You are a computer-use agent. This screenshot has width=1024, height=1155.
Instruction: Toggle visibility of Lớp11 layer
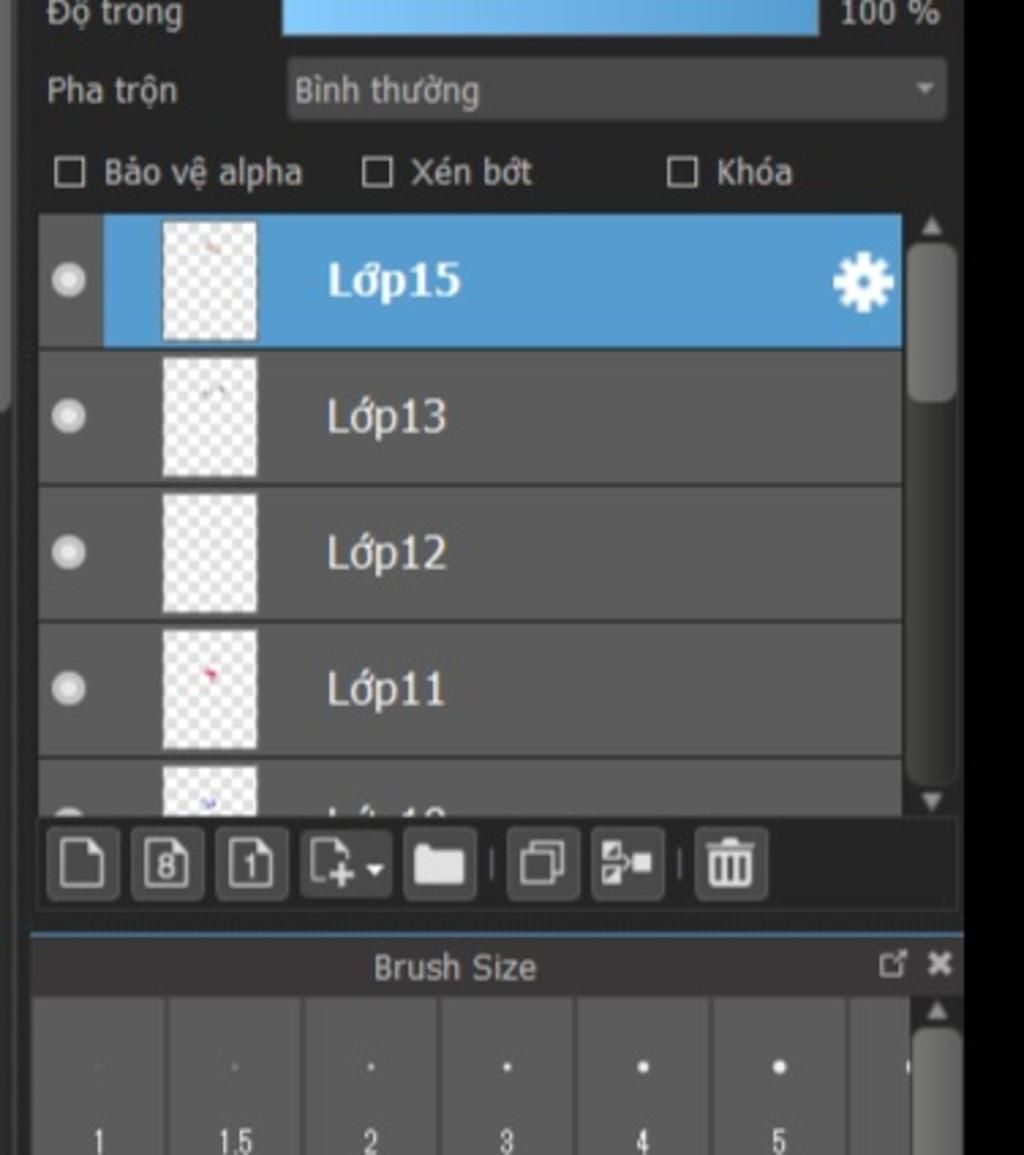pyautogui.click(x=69, y=689)
